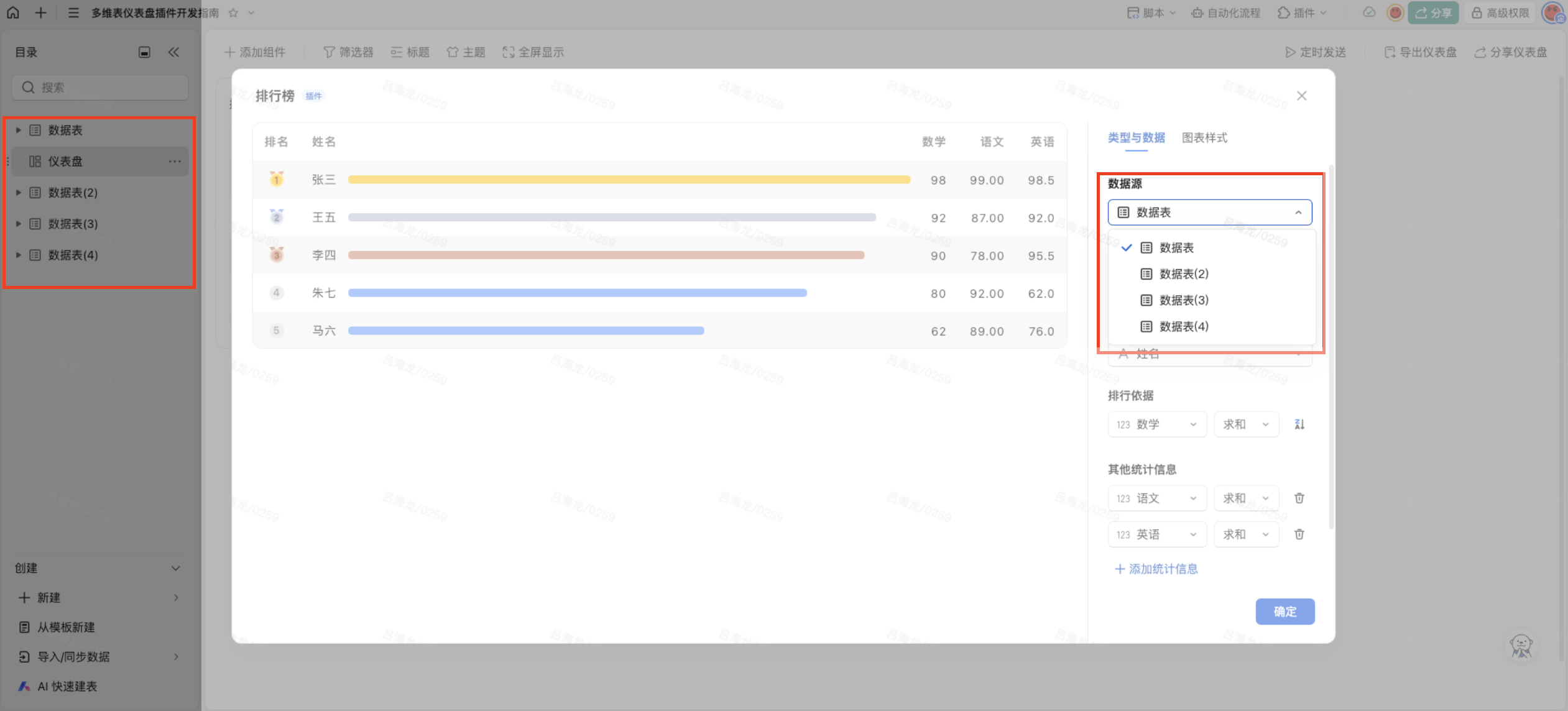Image resolution: width=1568 pixels, height=711 pixels.
Task: Open the 类型与数据 tab
Action: 1136,138
